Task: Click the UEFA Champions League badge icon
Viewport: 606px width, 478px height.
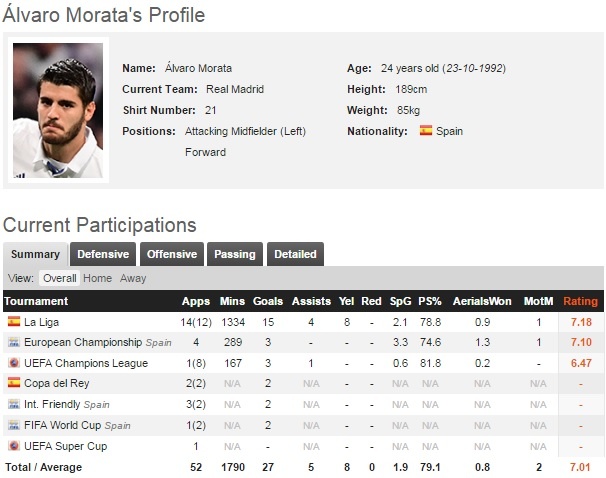Action: 13,363
